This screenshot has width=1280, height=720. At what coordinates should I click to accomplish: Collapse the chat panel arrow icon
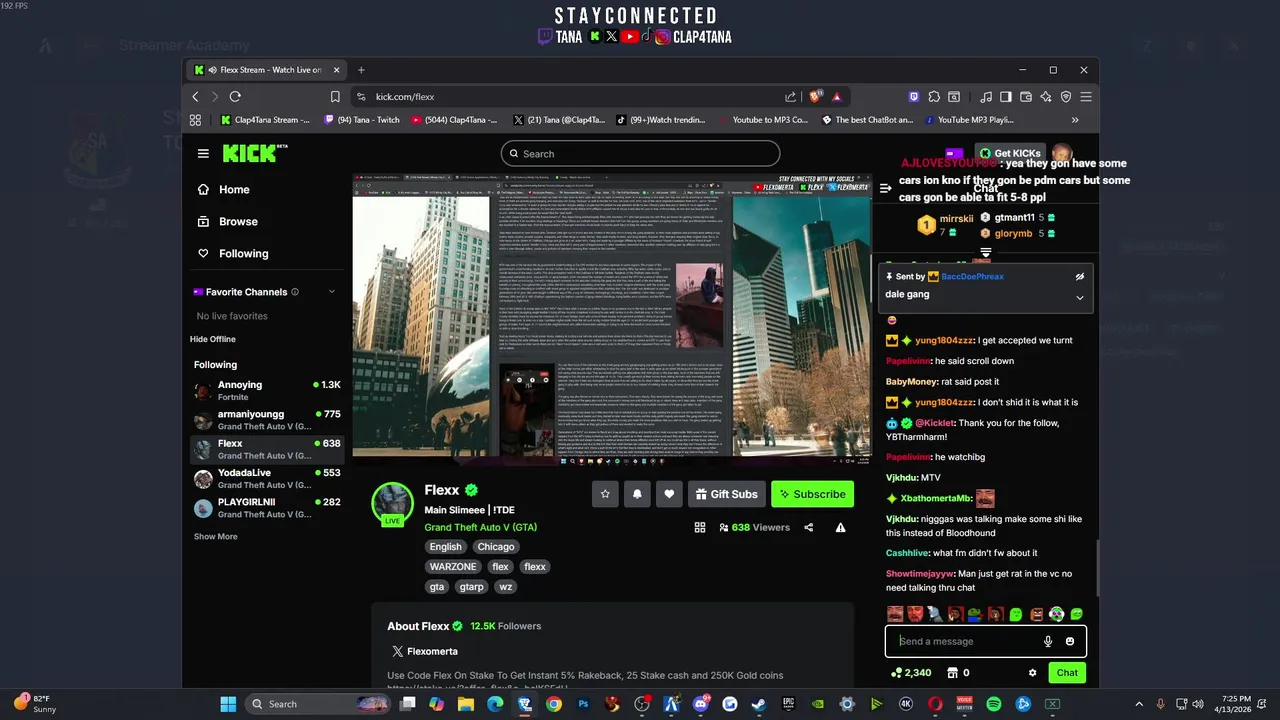click(885, 188)
